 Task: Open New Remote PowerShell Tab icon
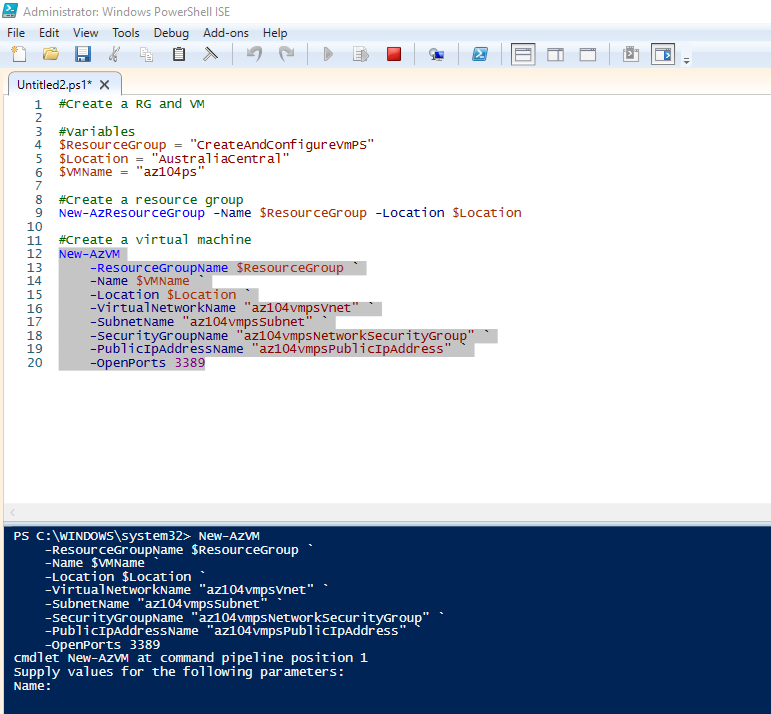click(x=436, y=54)
